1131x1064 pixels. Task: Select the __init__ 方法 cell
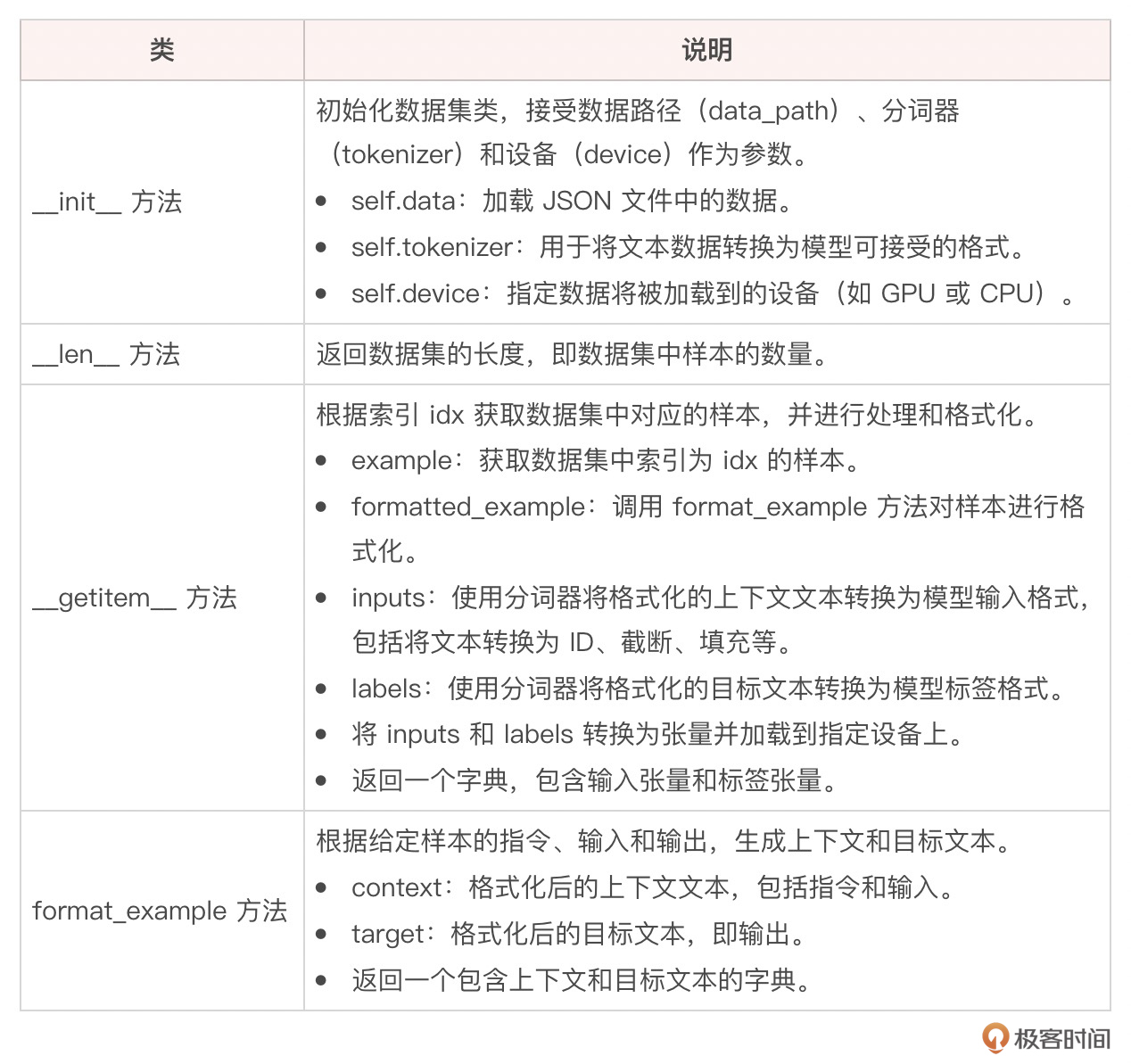coord(107,202)
